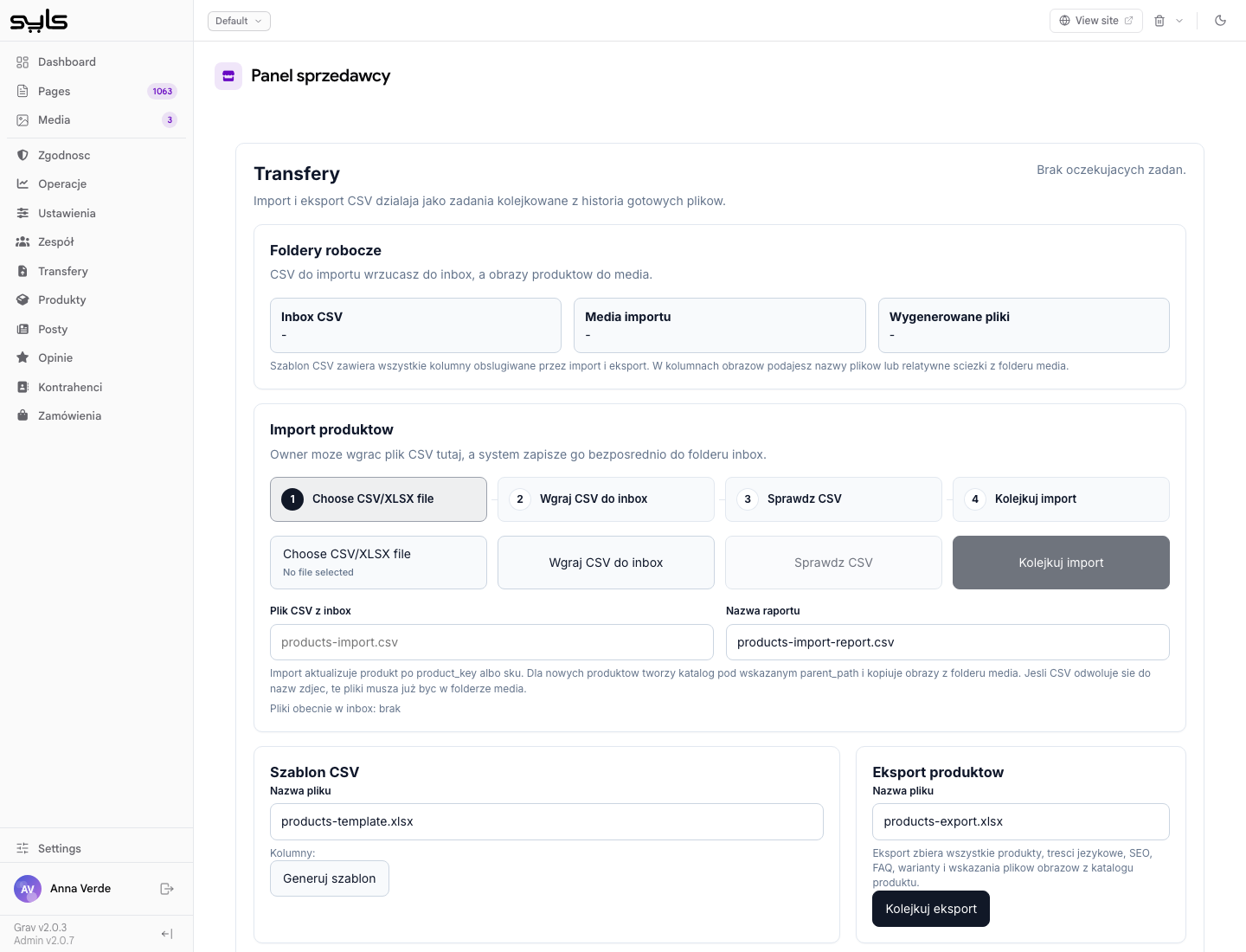Click the Dashboard grid icon

coord(22,62)
